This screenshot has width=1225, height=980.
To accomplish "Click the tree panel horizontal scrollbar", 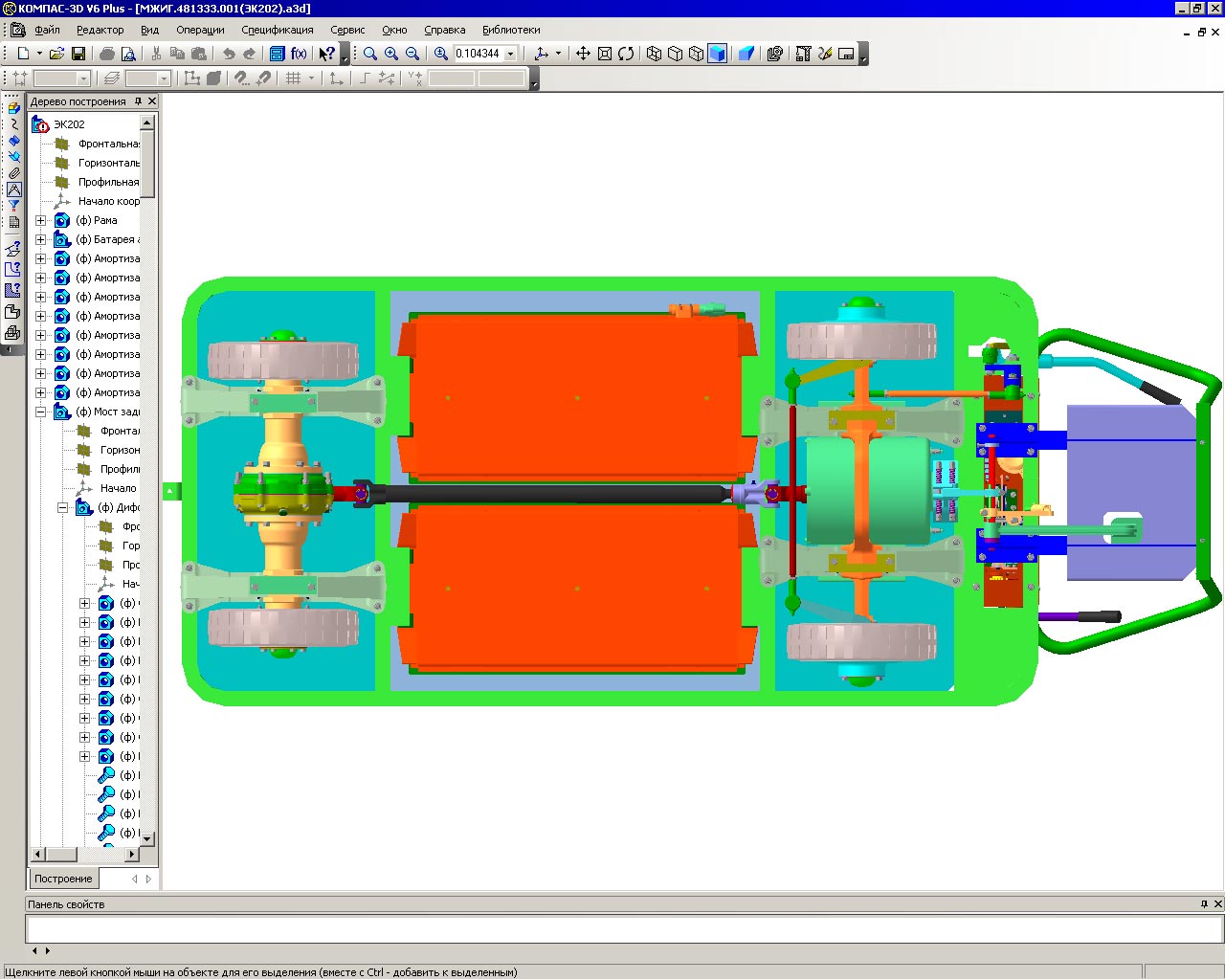I will [91, 854].
